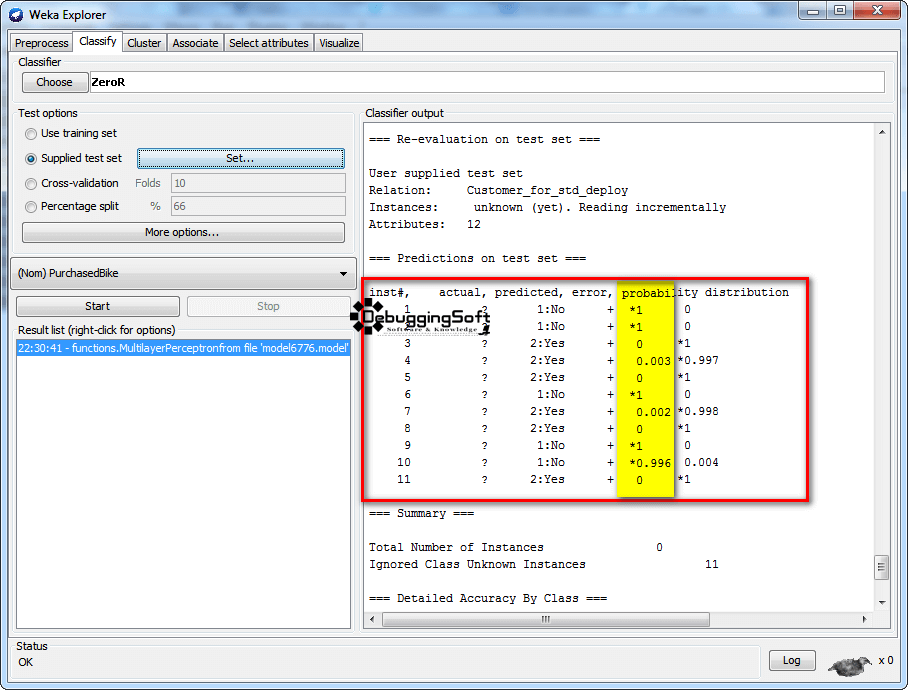Viewport: 908px width, 690px height.
Task: Click the Weka bird status icon
Action: click(x=850, y=665)
